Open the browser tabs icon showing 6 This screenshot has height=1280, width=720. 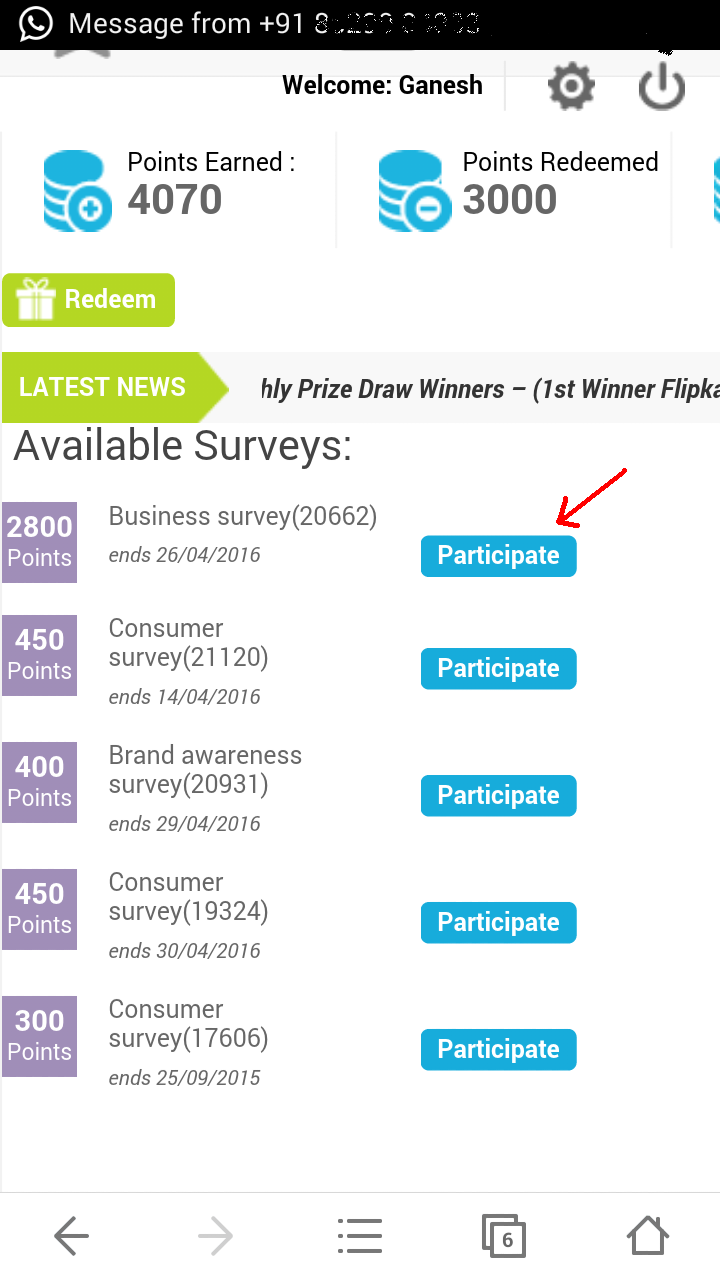tap(504, 1236)
